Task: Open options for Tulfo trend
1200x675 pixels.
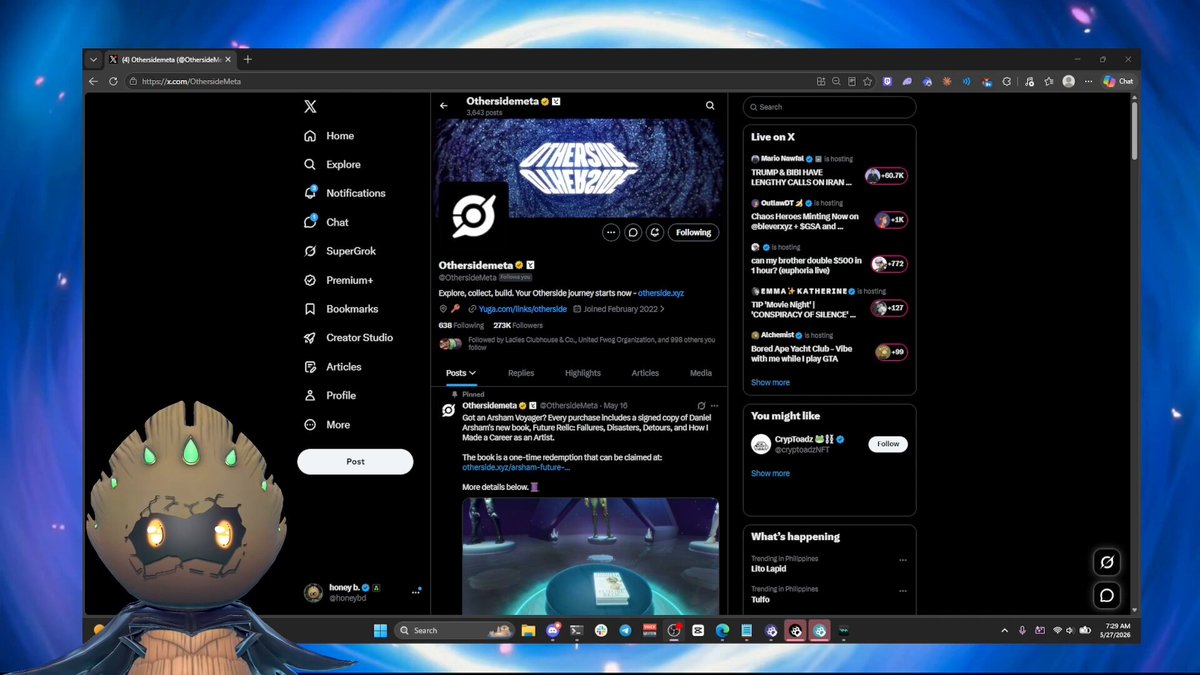Action: coord(903,590)
